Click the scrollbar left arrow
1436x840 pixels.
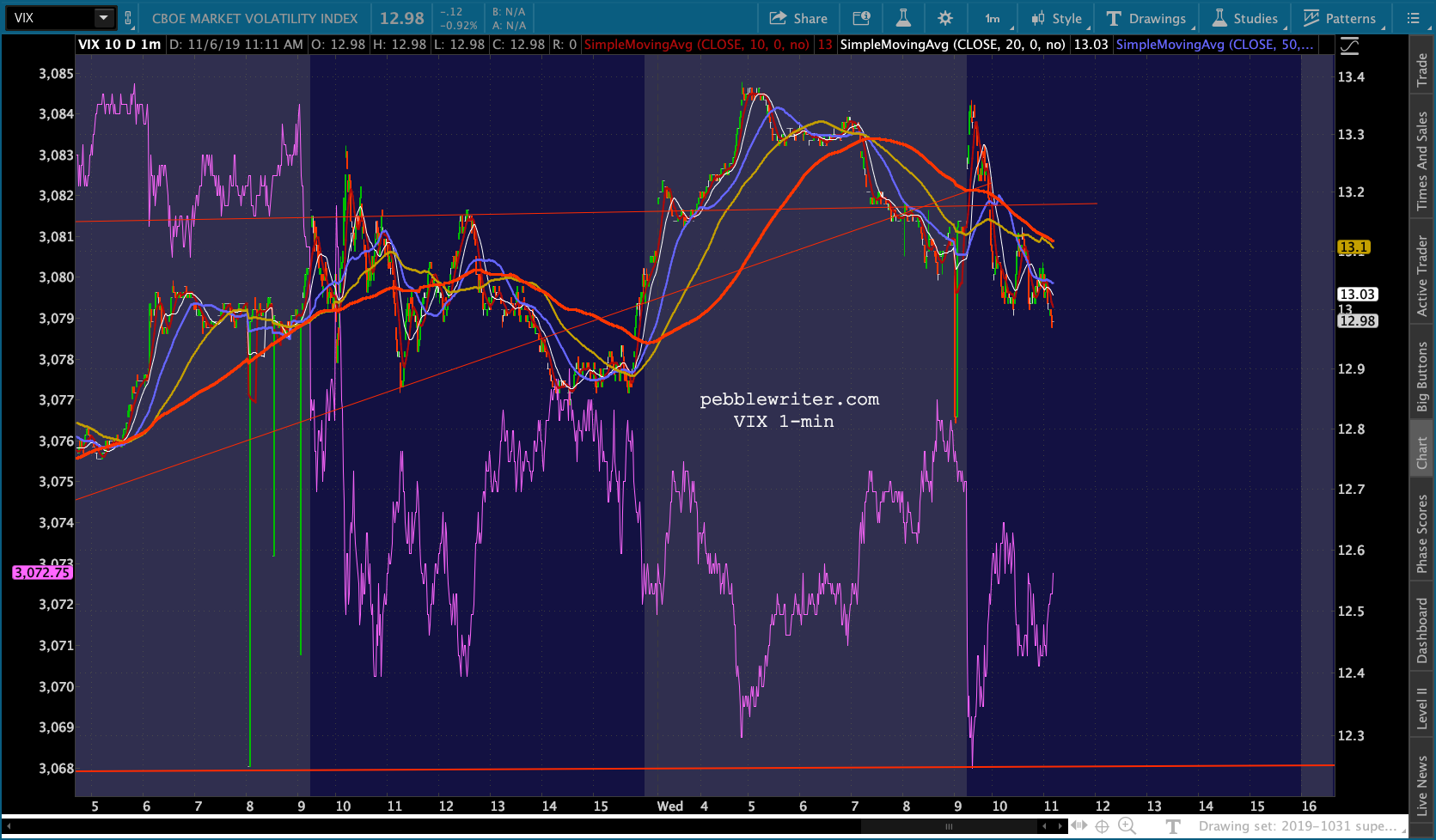8,826
